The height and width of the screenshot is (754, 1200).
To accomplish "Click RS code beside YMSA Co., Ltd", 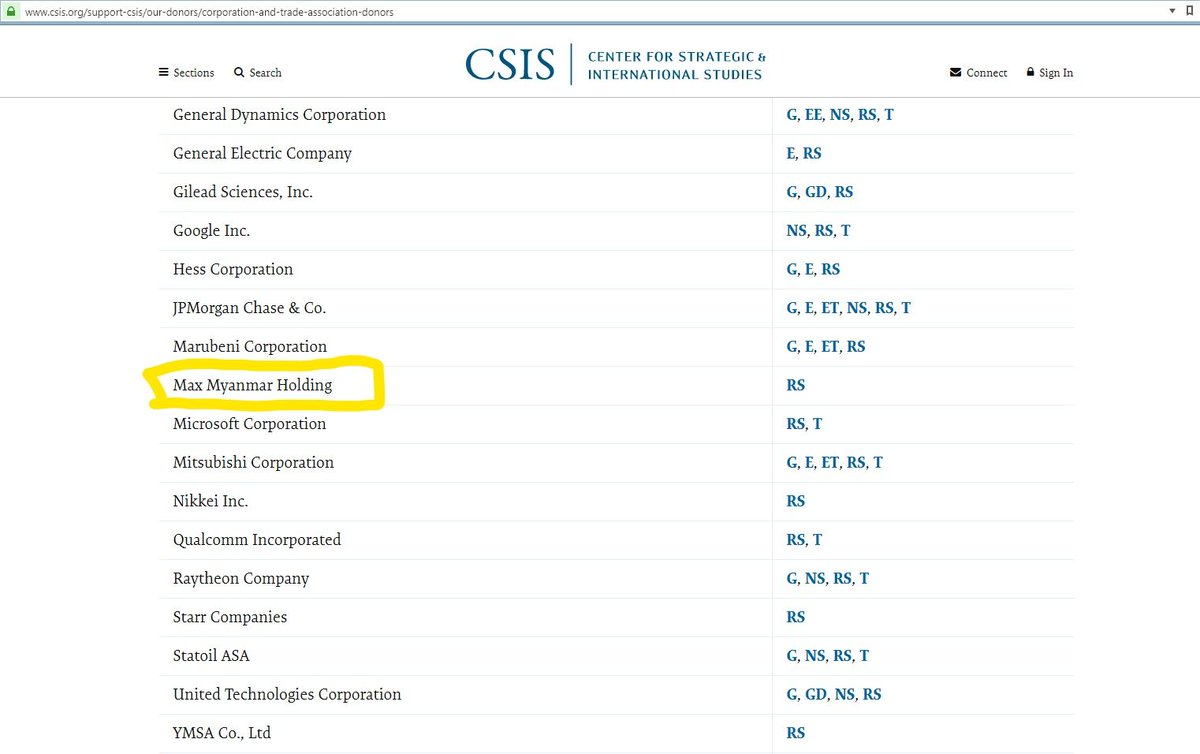I will click(x=796, y=733).
